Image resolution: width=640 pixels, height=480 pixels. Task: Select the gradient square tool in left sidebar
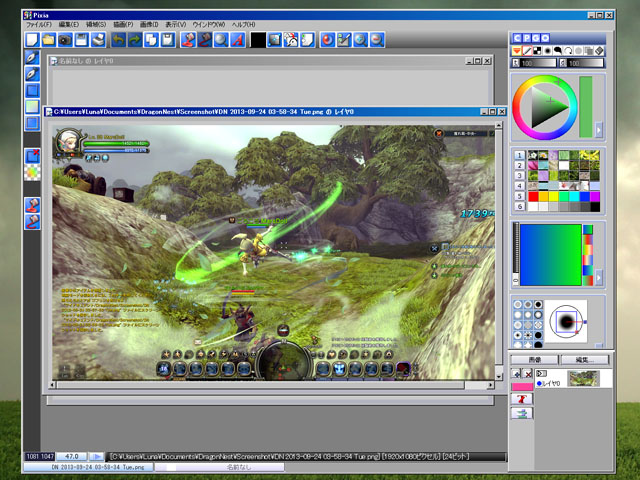(32, 107)
